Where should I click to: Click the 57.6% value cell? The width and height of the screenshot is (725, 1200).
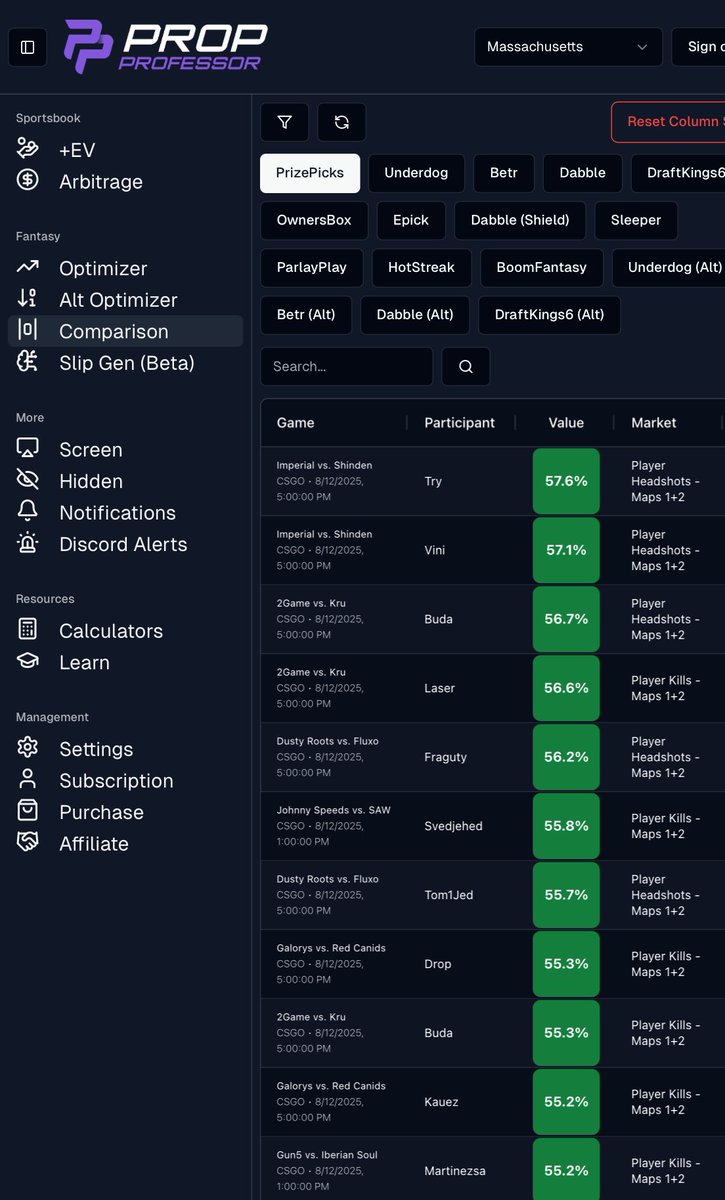pyautogui.click(x=566, y=481)
